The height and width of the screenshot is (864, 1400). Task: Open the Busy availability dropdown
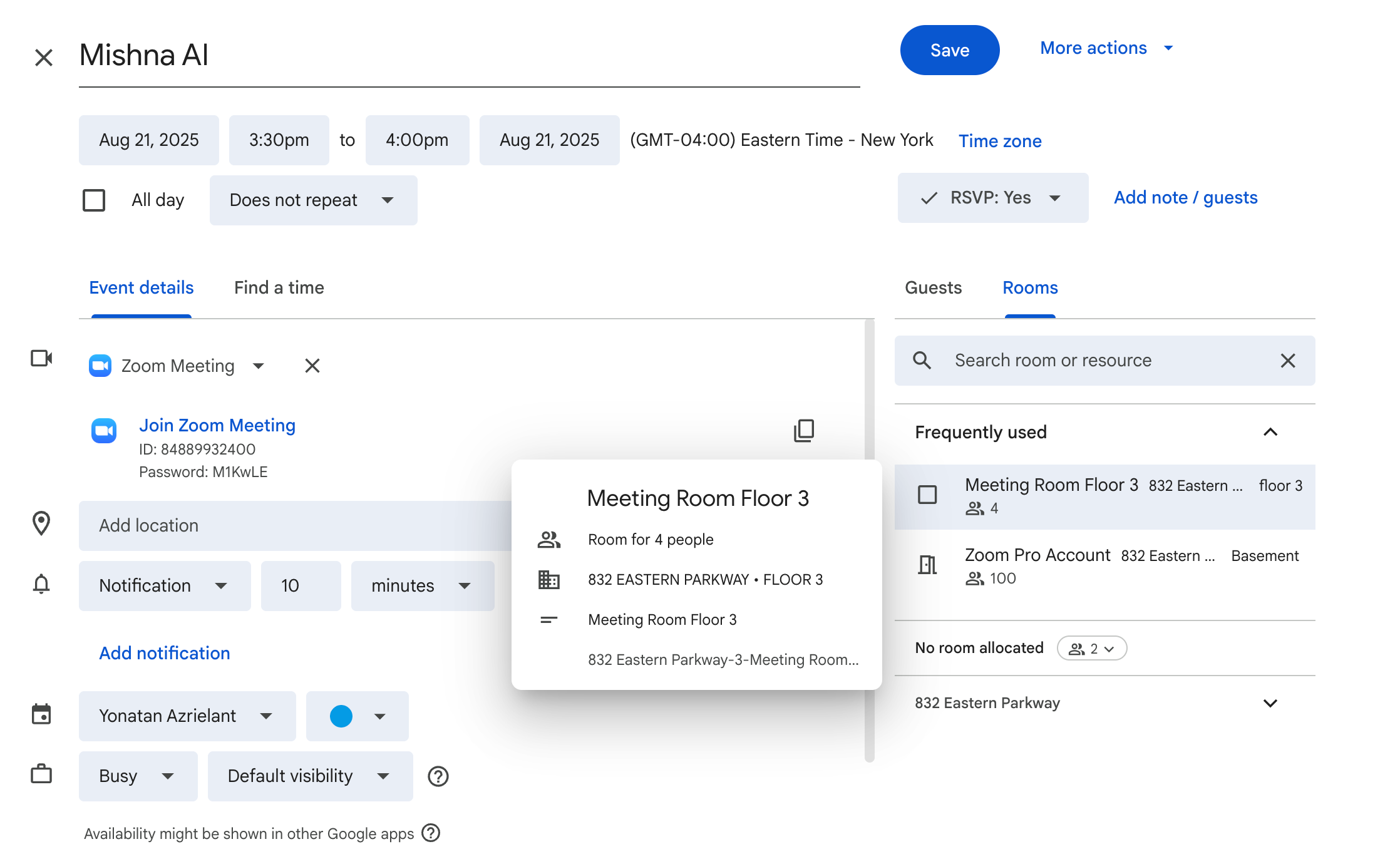[138, 776]
